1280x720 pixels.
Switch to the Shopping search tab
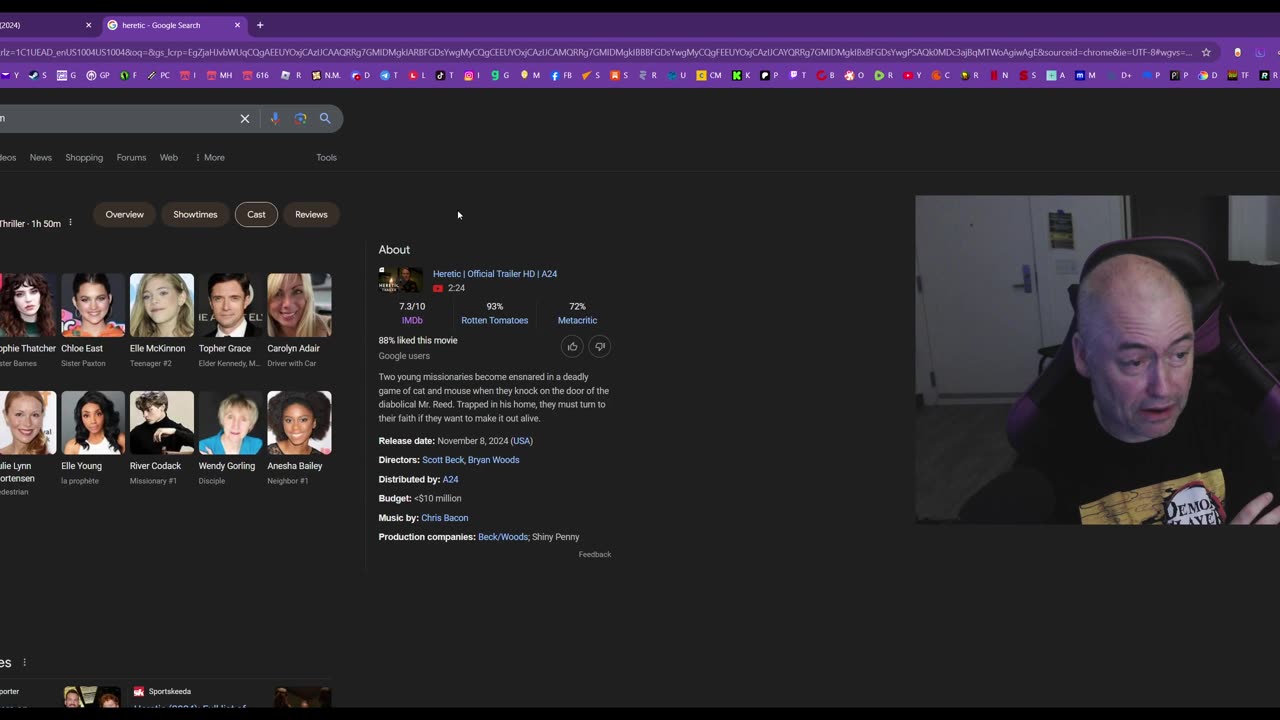[84, 157]
